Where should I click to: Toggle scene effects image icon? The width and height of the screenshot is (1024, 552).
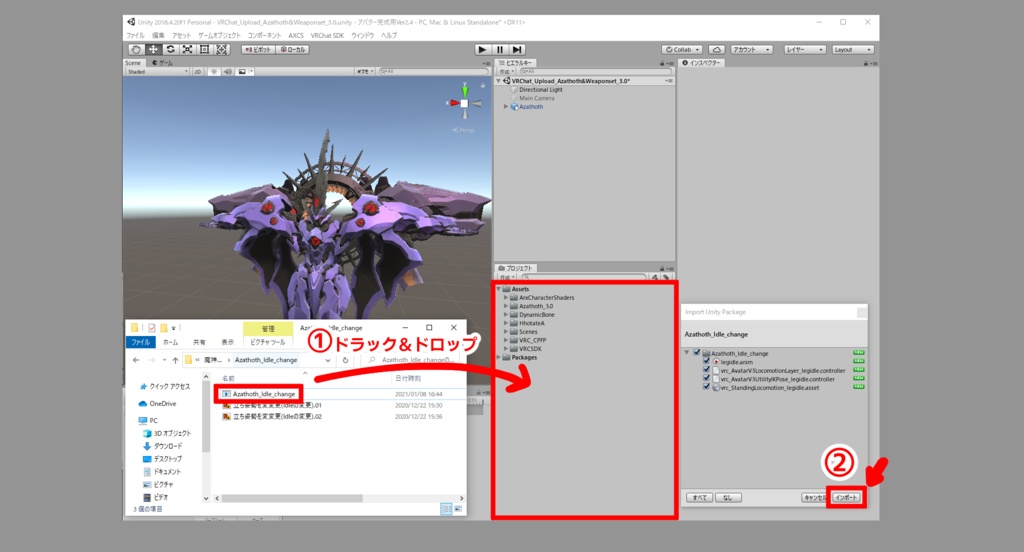pyautogui.click(x=242, y=72)
